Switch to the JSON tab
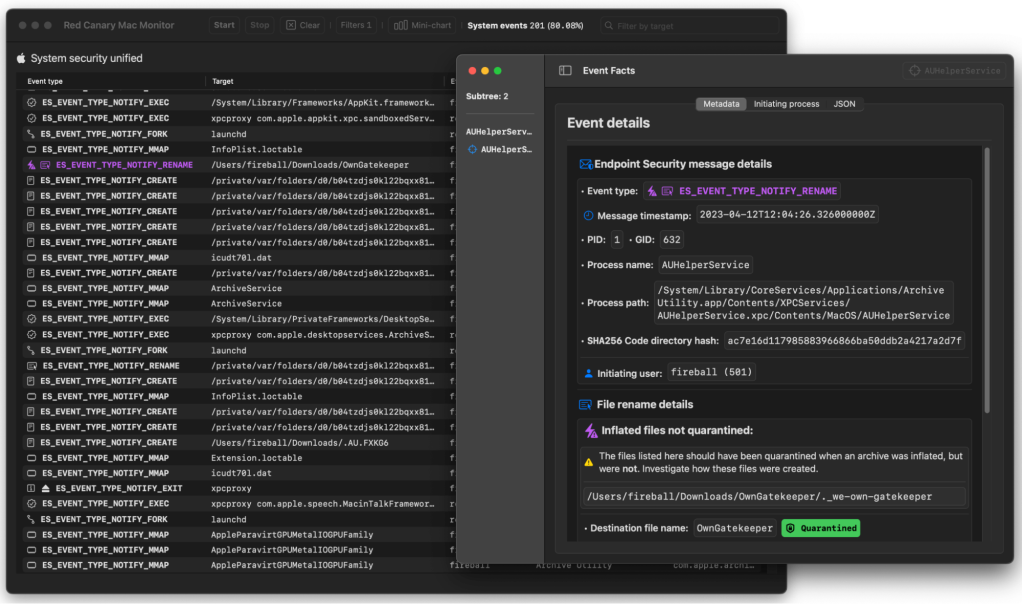 [844, 104]
